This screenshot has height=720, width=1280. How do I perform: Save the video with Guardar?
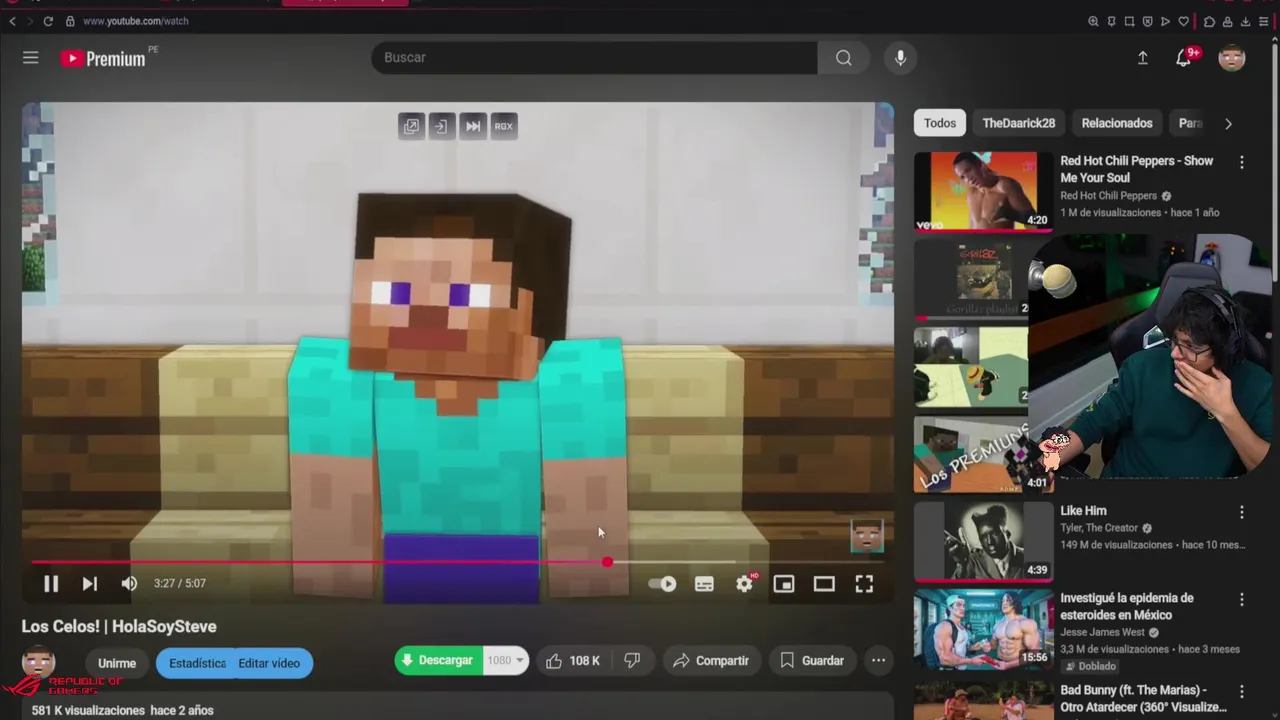812,661
